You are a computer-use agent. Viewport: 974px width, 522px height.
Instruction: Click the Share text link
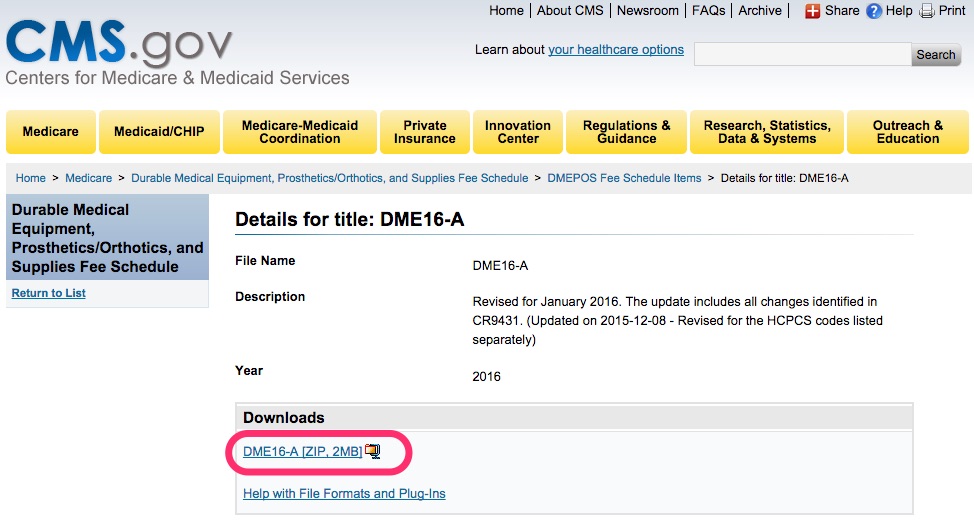(x=842, y=11)
